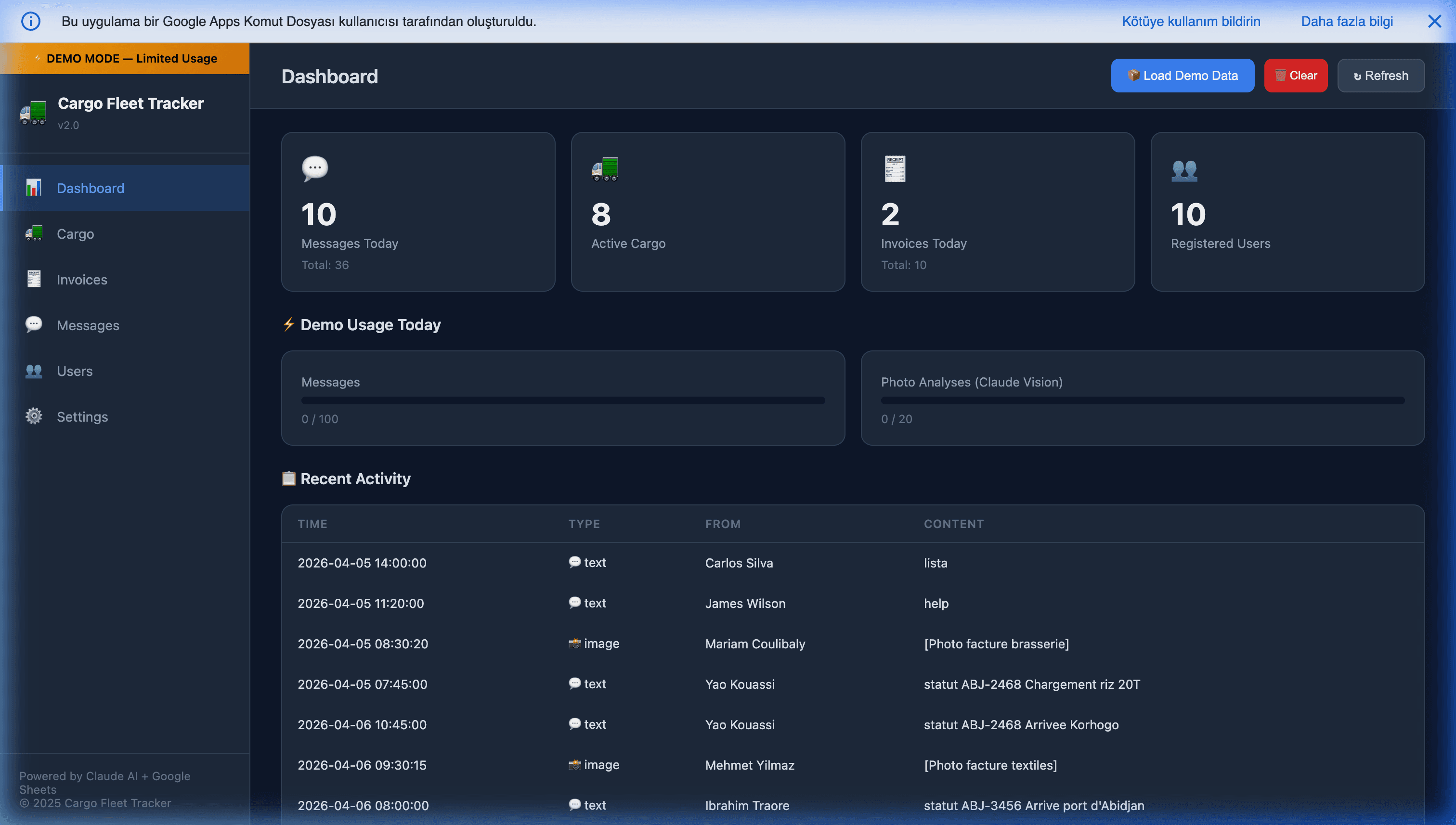1456x825 pixels.
Task: Open the Daha fazla bilgi link
Action: pos(1347,22)
